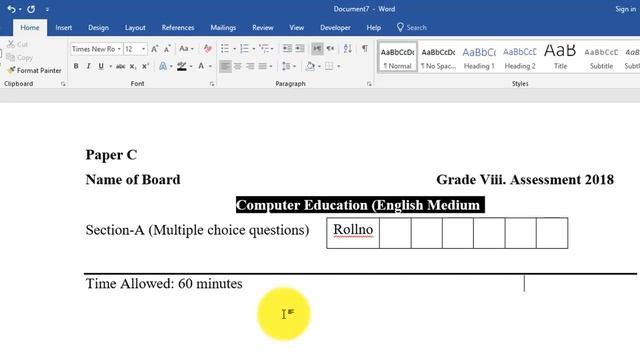Set right-to-left text direction
The height and width of the screenshot is (360, 640).
[330, 49]
